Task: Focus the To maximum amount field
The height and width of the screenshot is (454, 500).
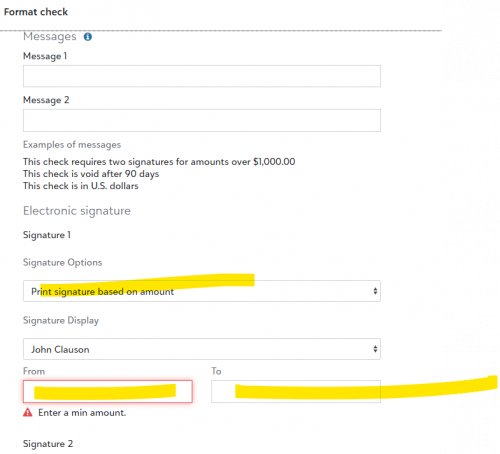Action: pos(296,391)
